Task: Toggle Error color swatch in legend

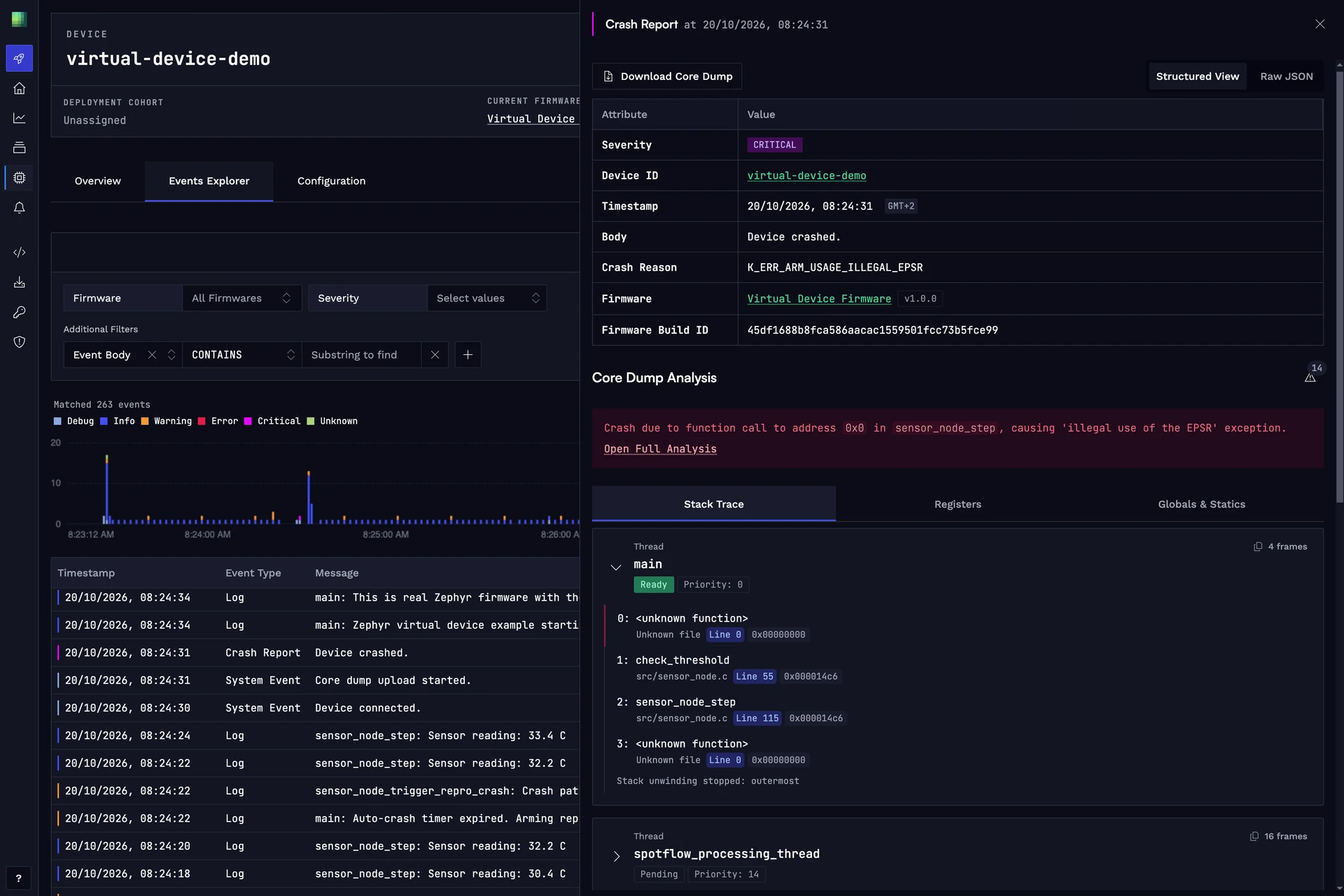Action: coord(202,421)
